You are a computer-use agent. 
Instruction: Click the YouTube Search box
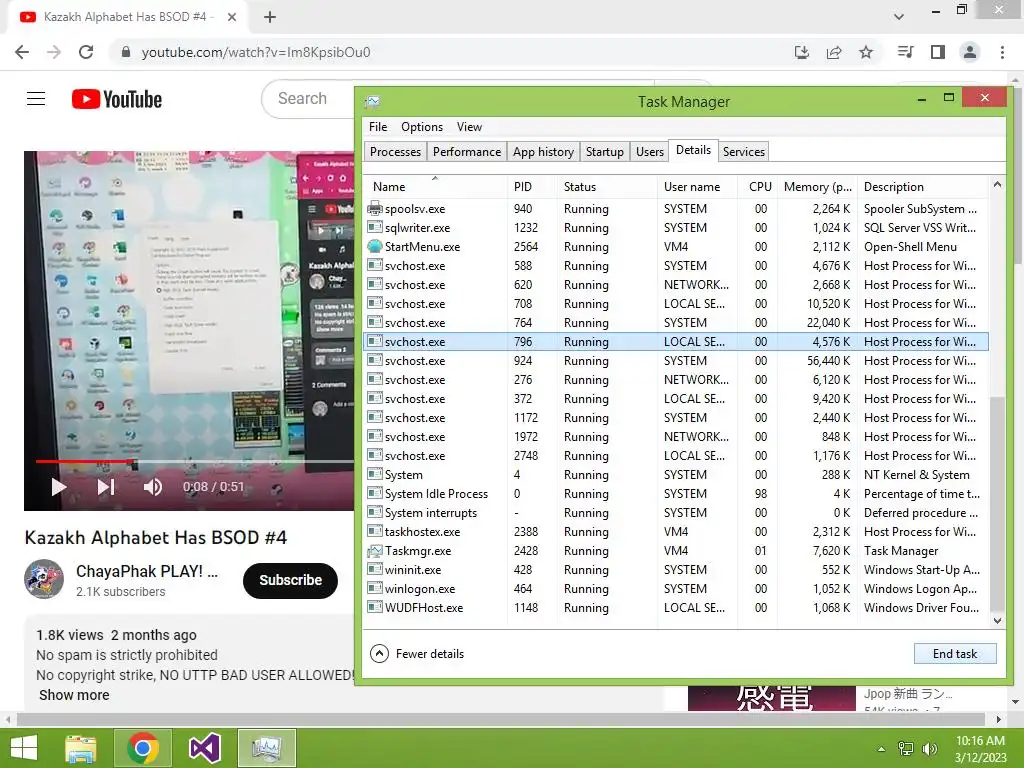(310, 99)
